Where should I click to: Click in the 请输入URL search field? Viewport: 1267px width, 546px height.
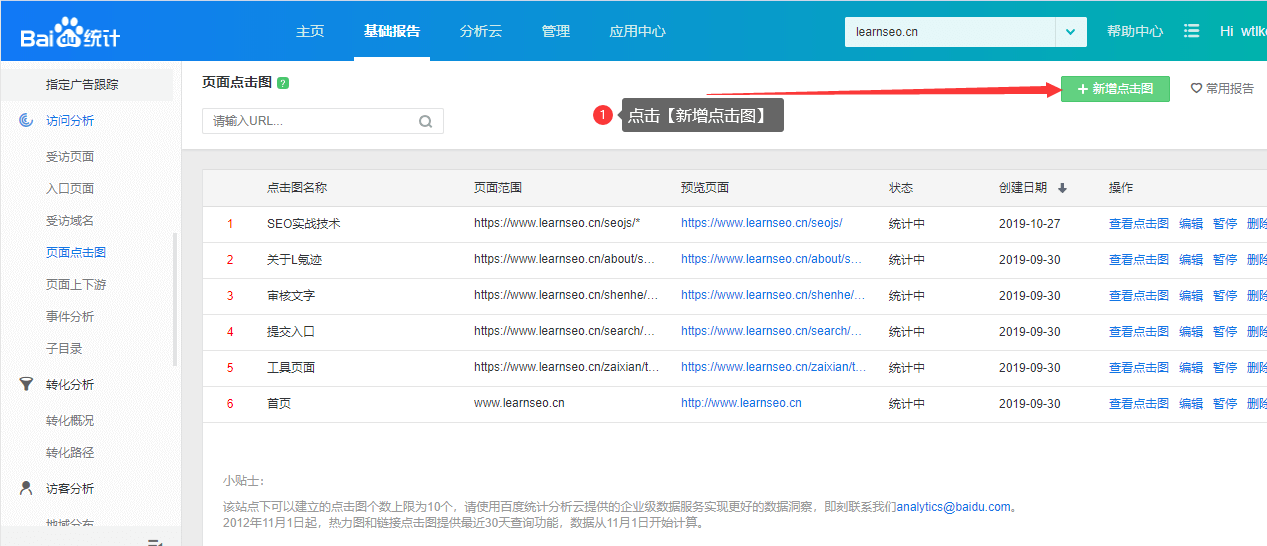click(309, 122)
